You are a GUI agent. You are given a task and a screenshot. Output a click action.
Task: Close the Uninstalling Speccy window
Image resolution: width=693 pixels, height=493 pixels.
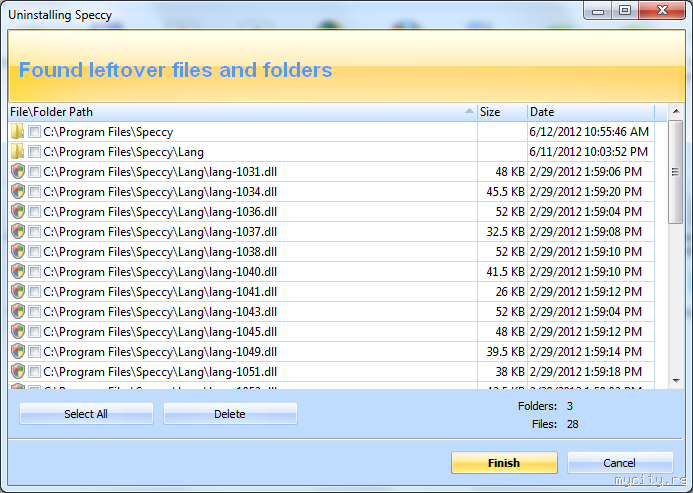(662, 10)
